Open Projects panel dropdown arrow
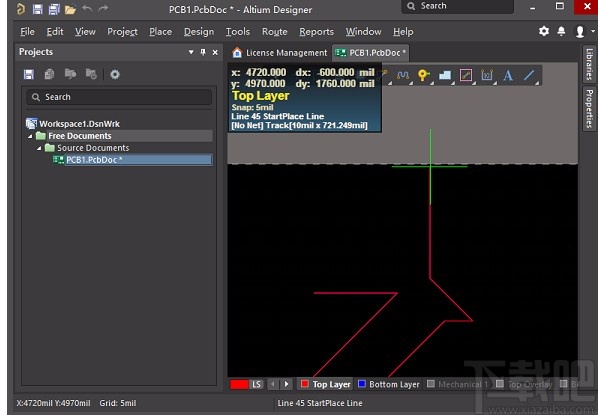The width and height of the screenshot is (598, 415). pos(191,52)
